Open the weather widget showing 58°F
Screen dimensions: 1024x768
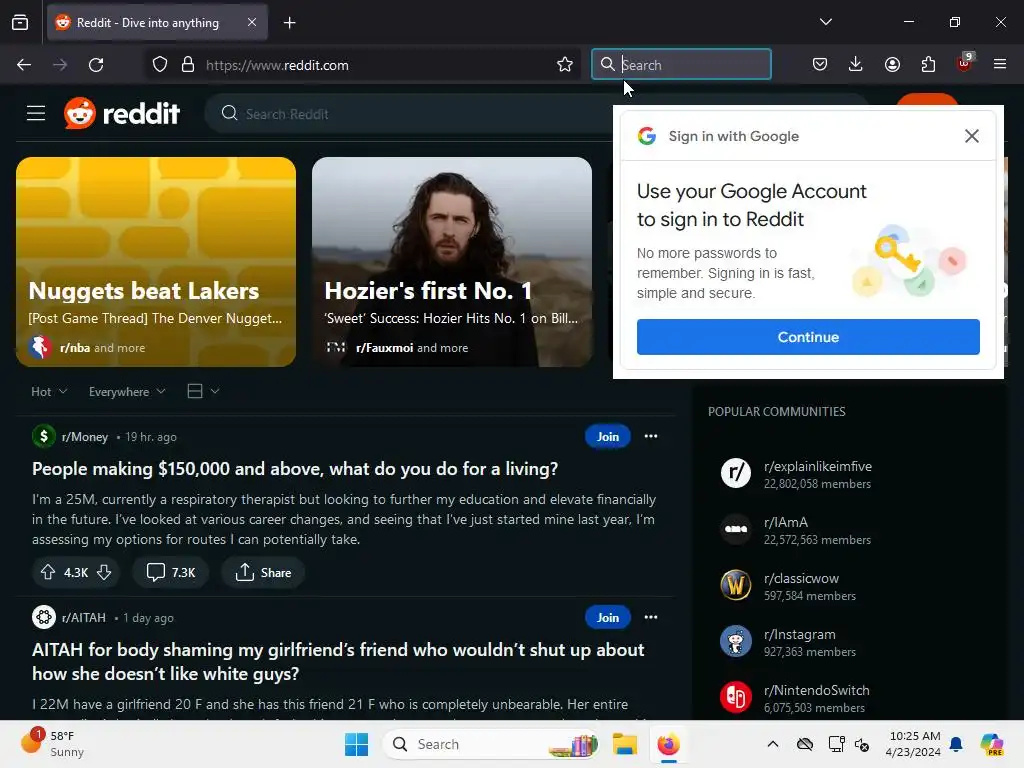52,744
